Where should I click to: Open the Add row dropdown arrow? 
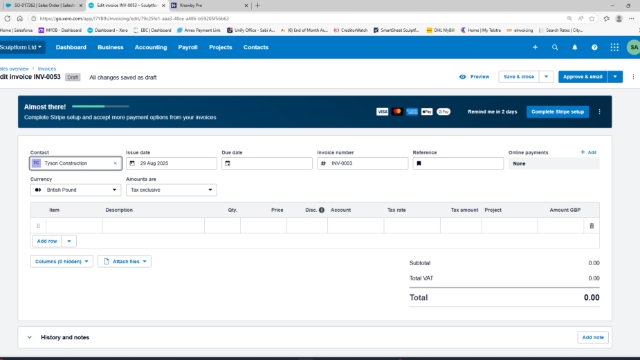click(69, 241)
